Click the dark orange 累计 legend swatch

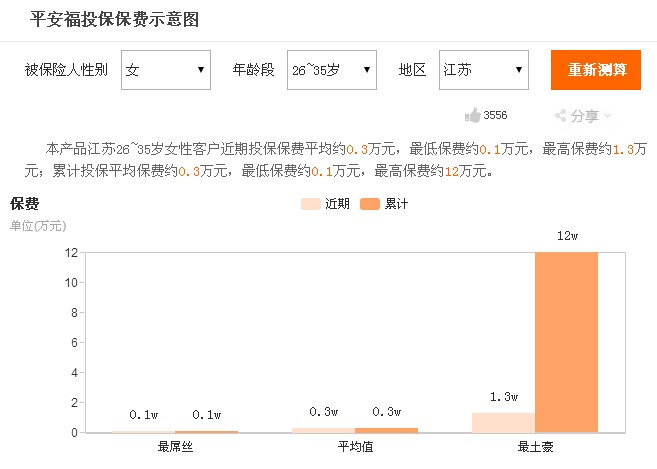pyautogui.click(x=370, y=204)
